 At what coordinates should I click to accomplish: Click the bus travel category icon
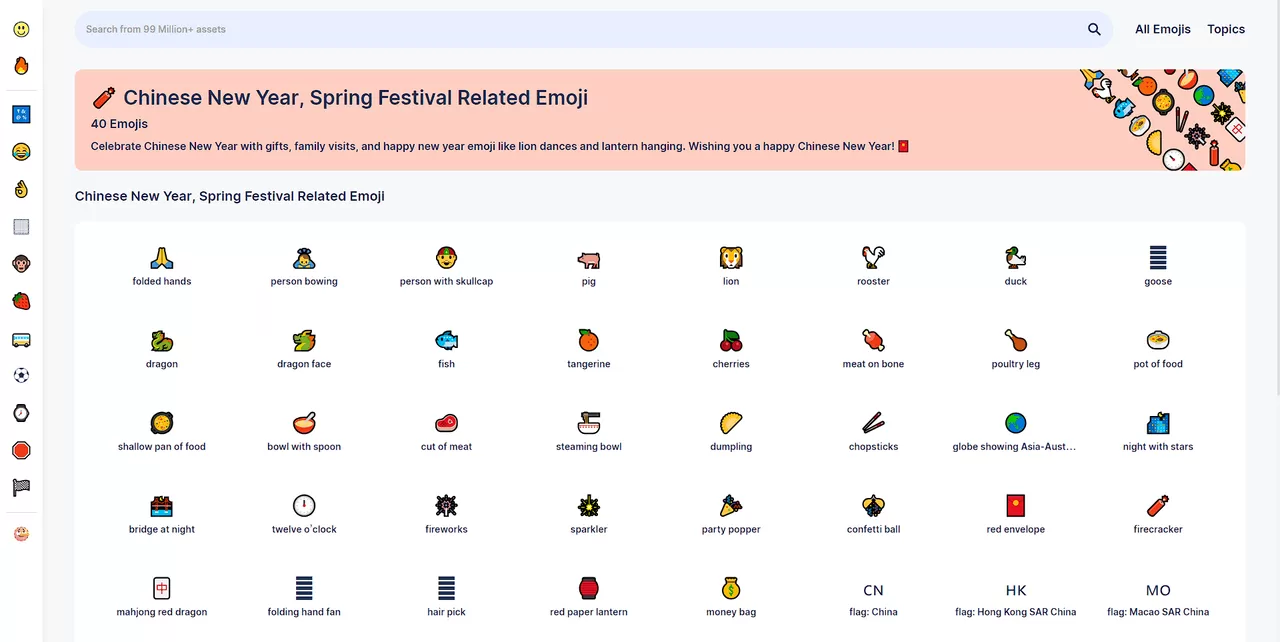(x=21, y=339)
